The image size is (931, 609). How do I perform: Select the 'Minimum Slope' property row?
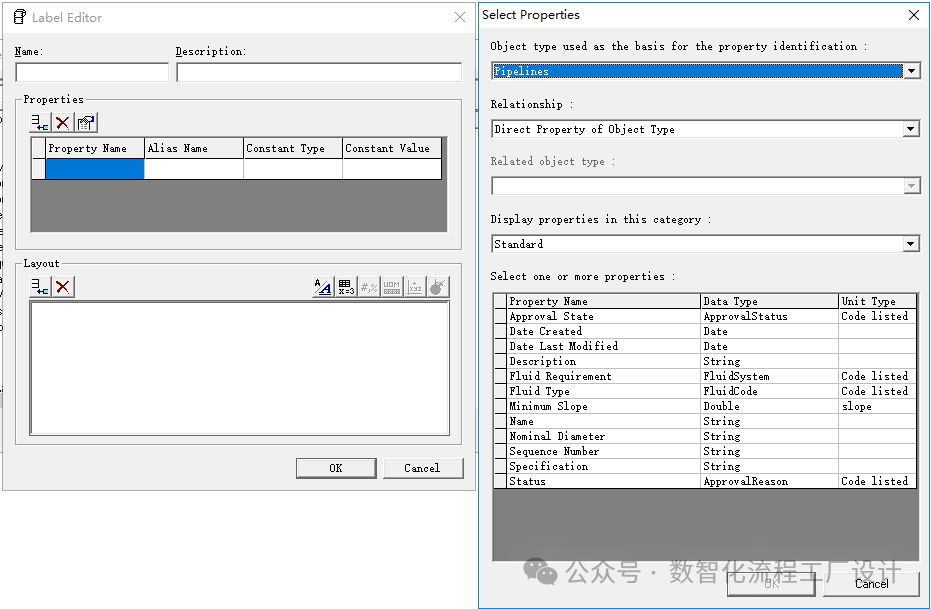click(705, 407)
